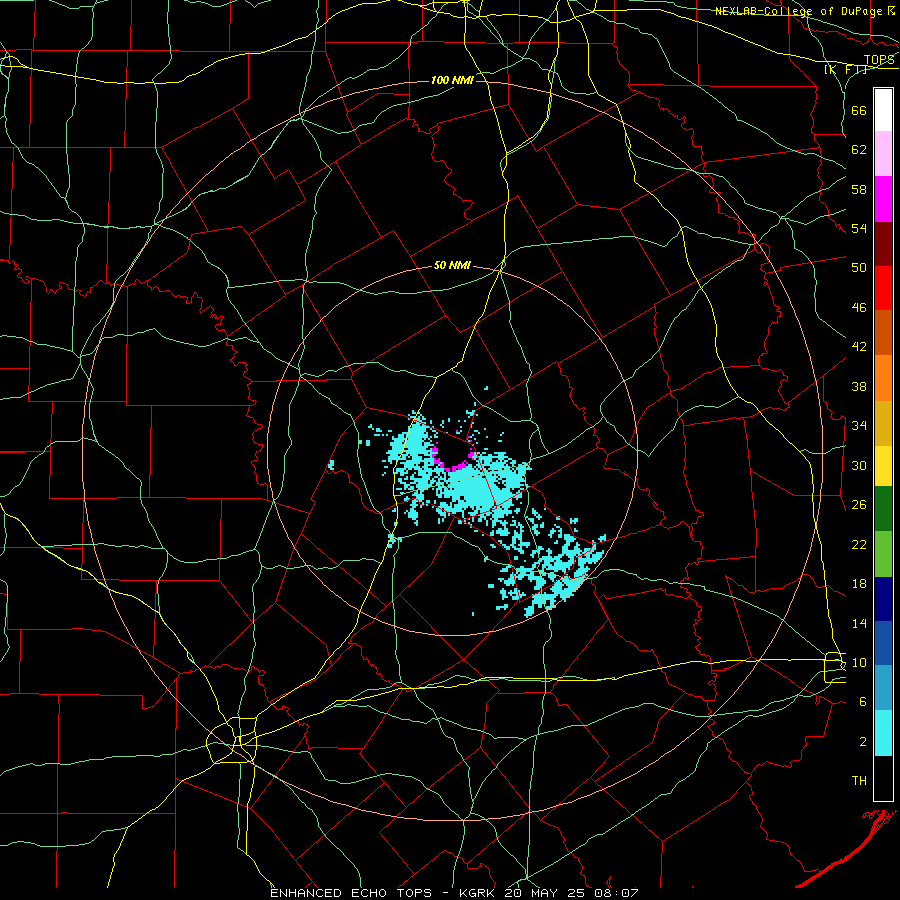900x900 pixels.
Task: Select the light green legend swatch
Action: (x=883, y=554)
